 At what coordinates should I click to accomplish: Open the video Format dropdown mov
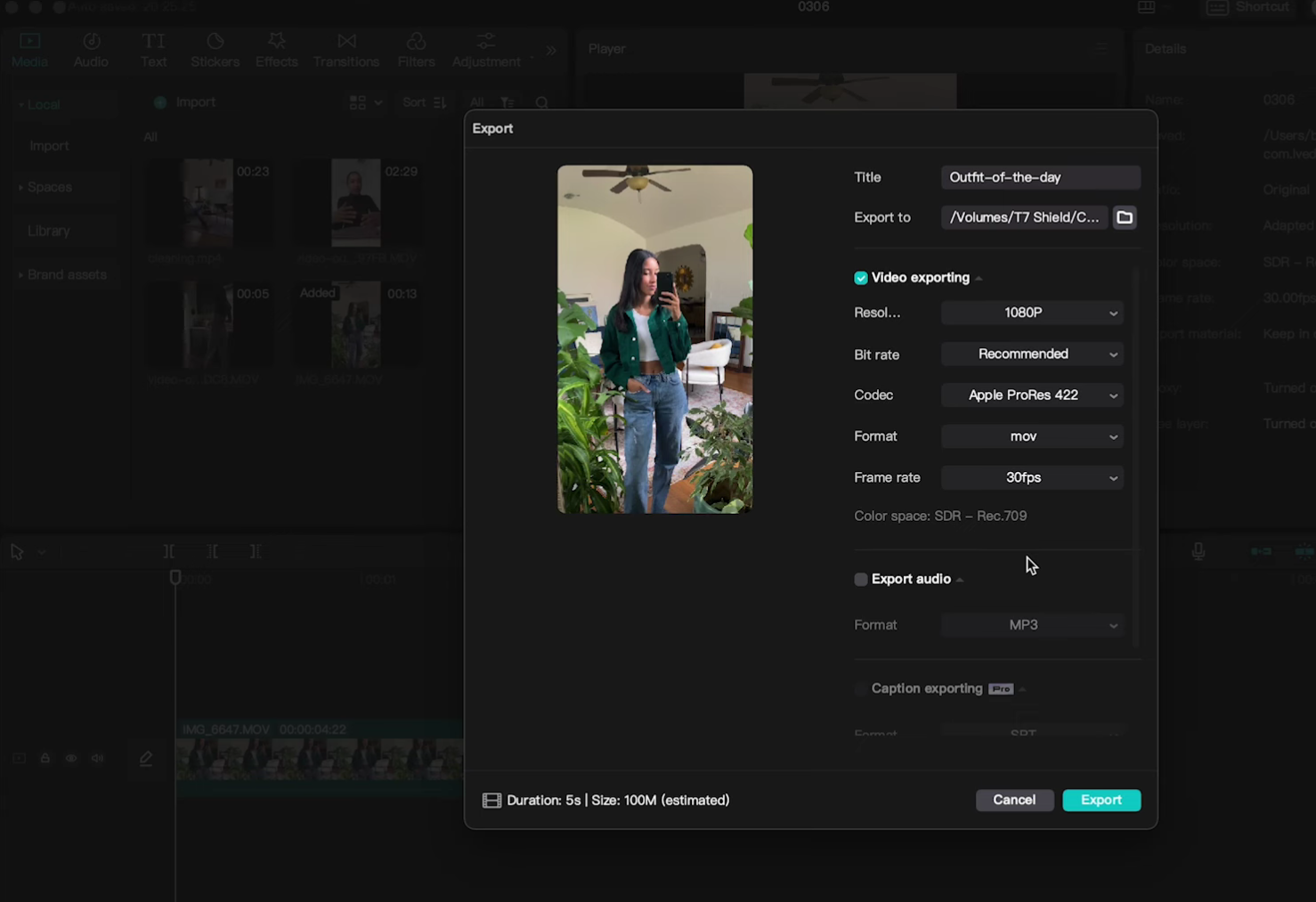pyautogui.click(x=1032, y=436)
